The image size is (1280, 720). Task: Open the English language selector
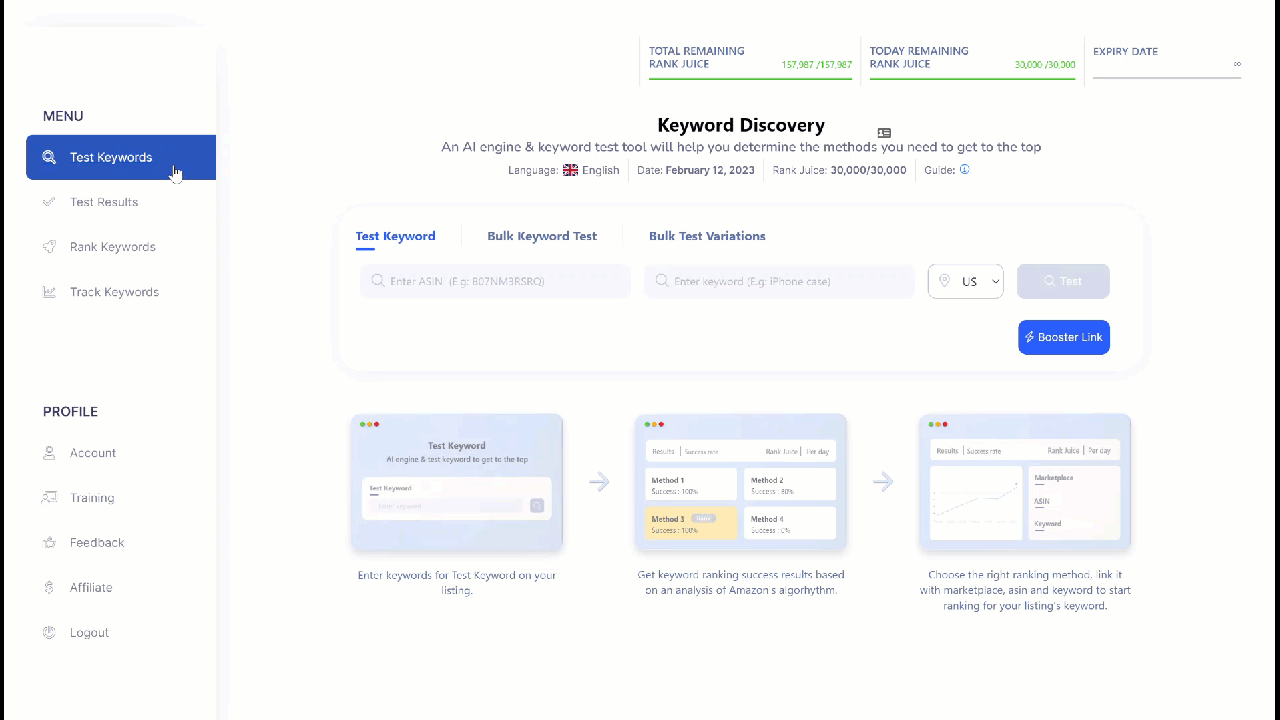tap(591, 170)
